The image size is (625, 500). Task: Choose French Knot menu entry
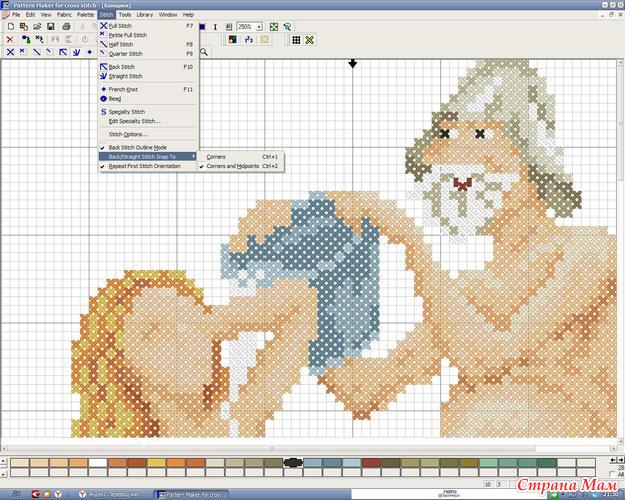[148, 90]
